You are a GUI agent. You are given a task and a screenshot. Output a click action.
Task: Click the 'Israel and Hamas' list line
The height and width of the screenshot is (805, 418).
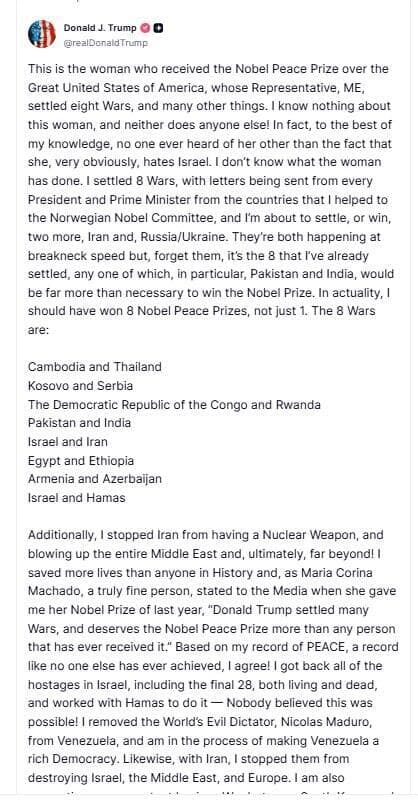pos(77,497)
